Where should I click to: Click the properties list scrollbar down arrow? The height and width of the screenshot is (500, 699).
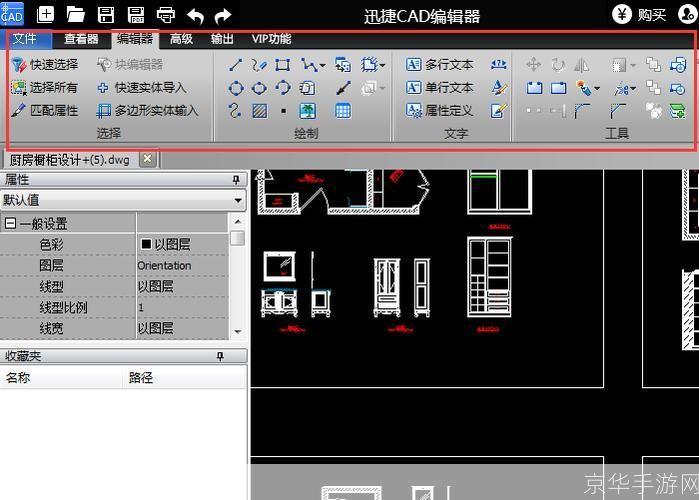pyautogui.click(x=238, y=332)
